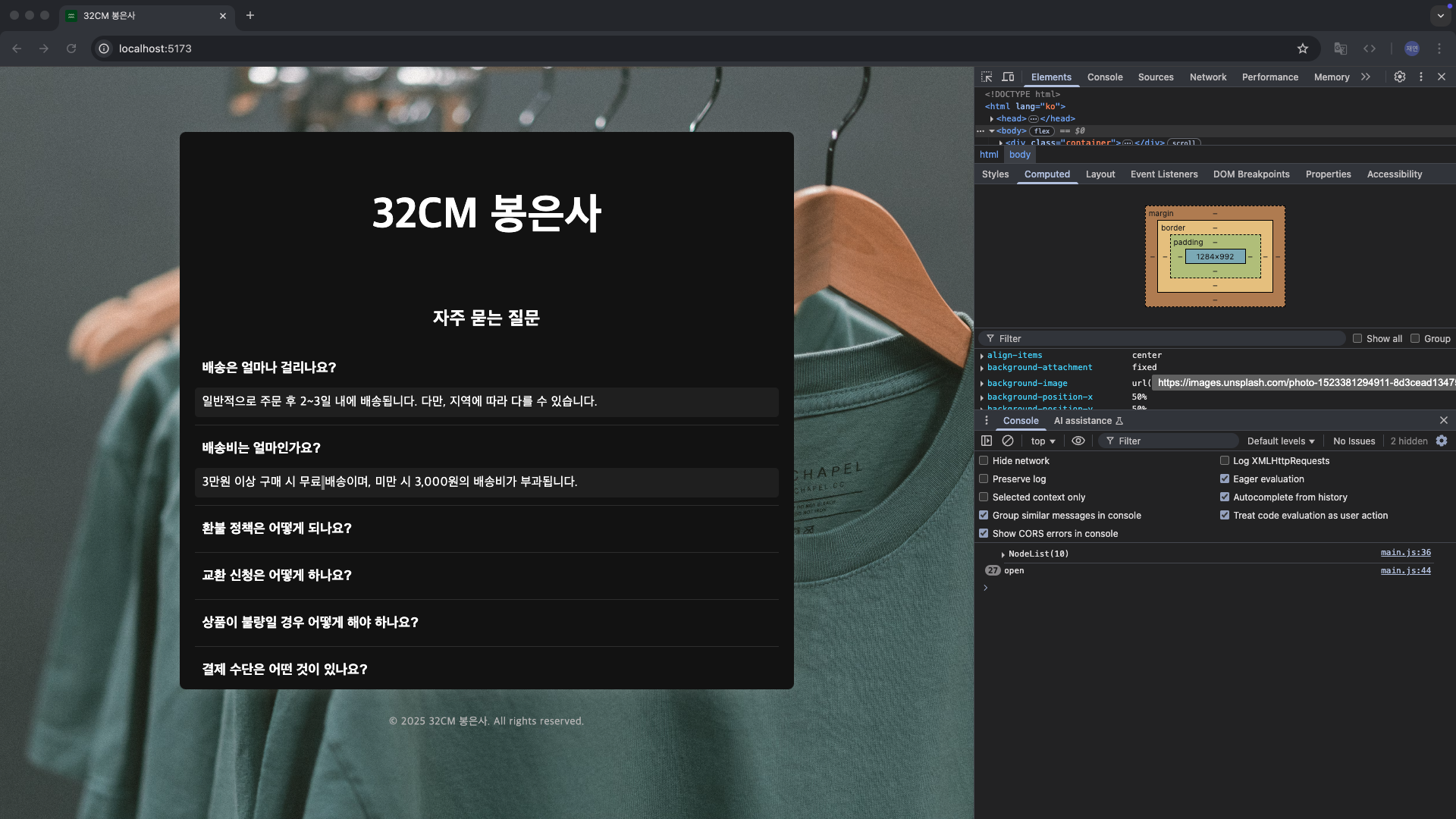Expand the background-attachment property
The width and height of the screenshot is (1456, 819).
[982, 368]
